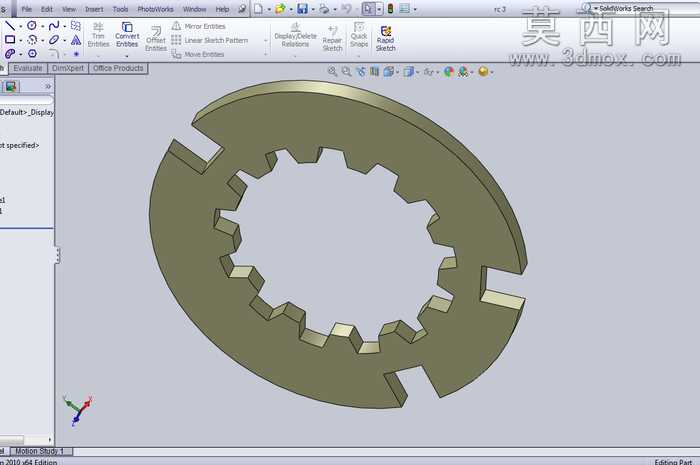Select the Straight Slot tool
The image size is (700, 465).
[x=10, y=54]
